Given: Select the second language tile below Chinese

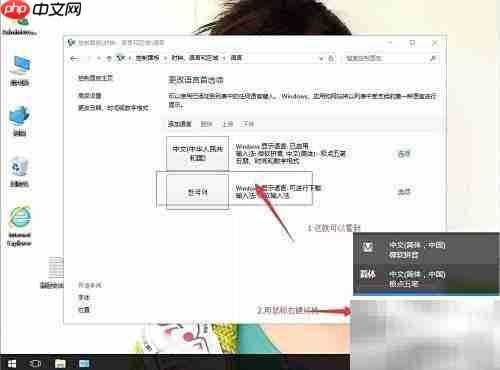Looking at the screenshot, I should (198, 192).
